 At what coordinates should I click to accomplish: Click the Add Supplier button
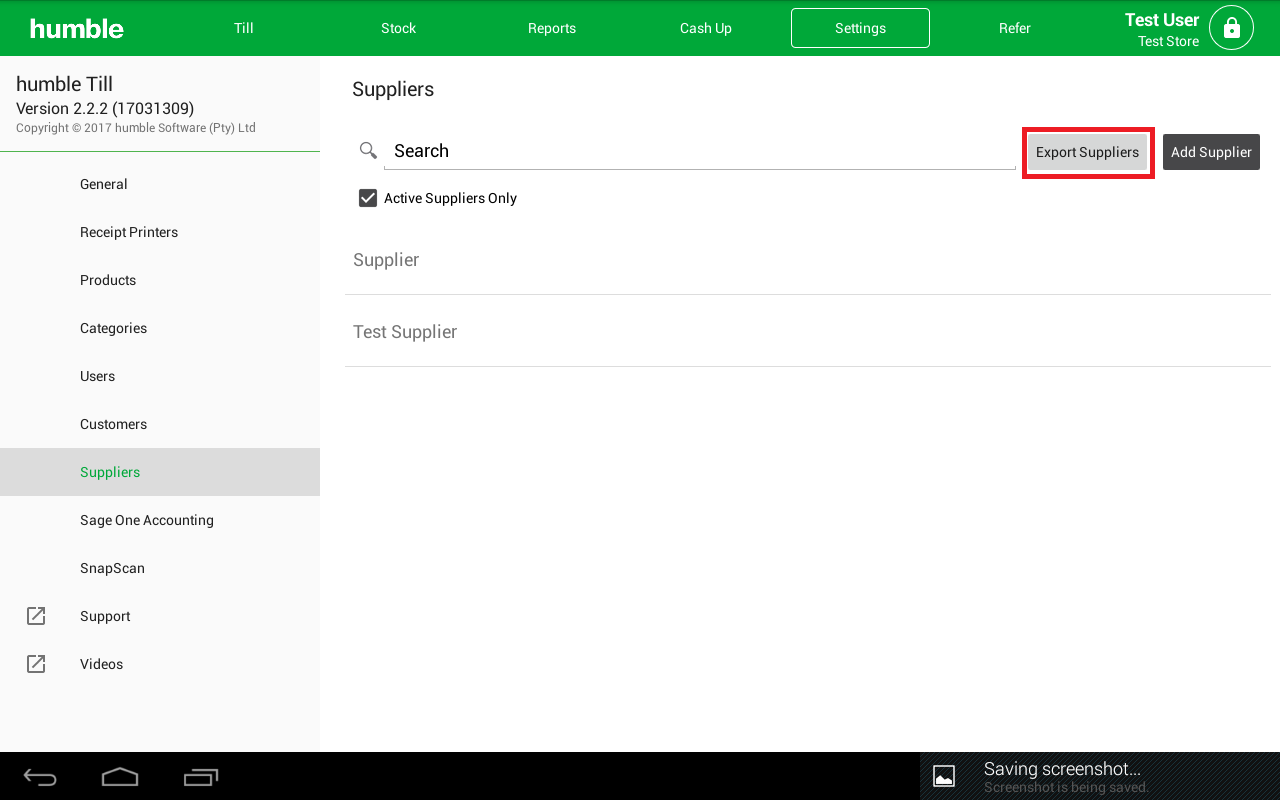tap(1211, 152)
